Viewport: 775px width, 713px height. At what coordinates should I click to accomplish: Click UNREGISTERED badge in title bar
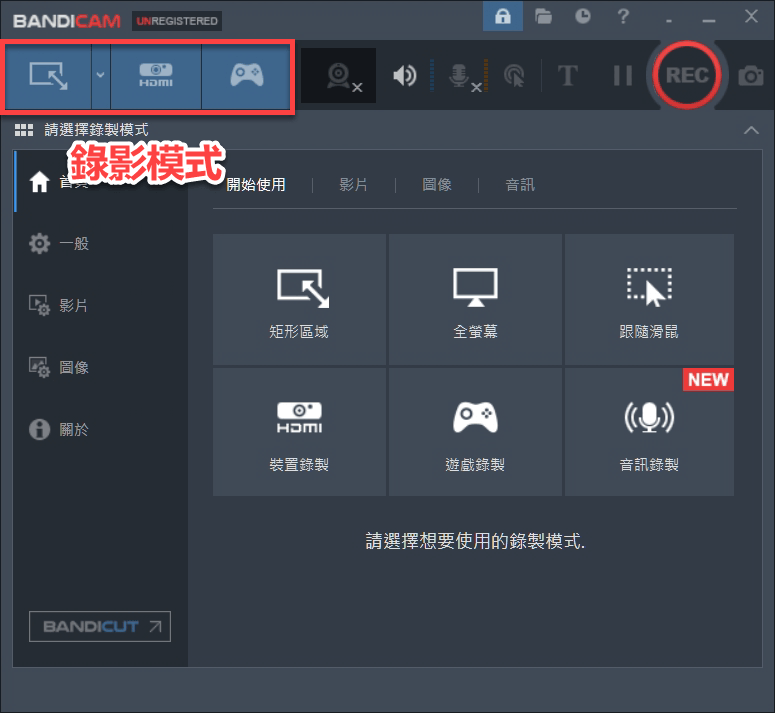point(177,21)
